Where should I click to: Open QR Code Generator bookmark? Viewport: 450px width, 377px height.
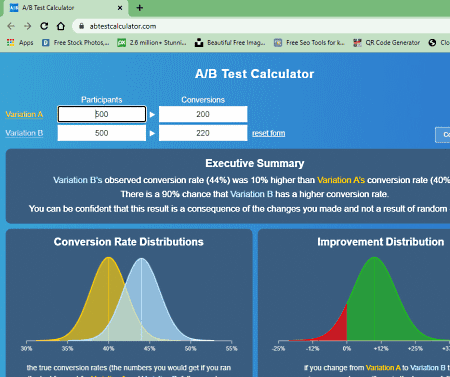pos(387,43)
